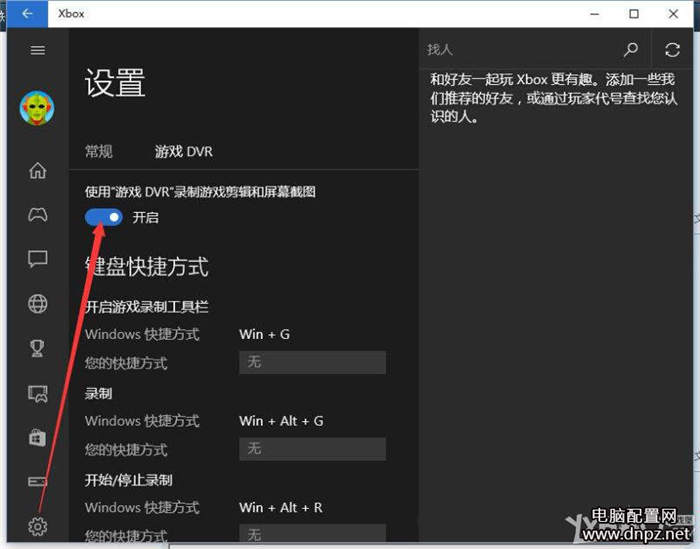Minimize the Xbox window

594,14
